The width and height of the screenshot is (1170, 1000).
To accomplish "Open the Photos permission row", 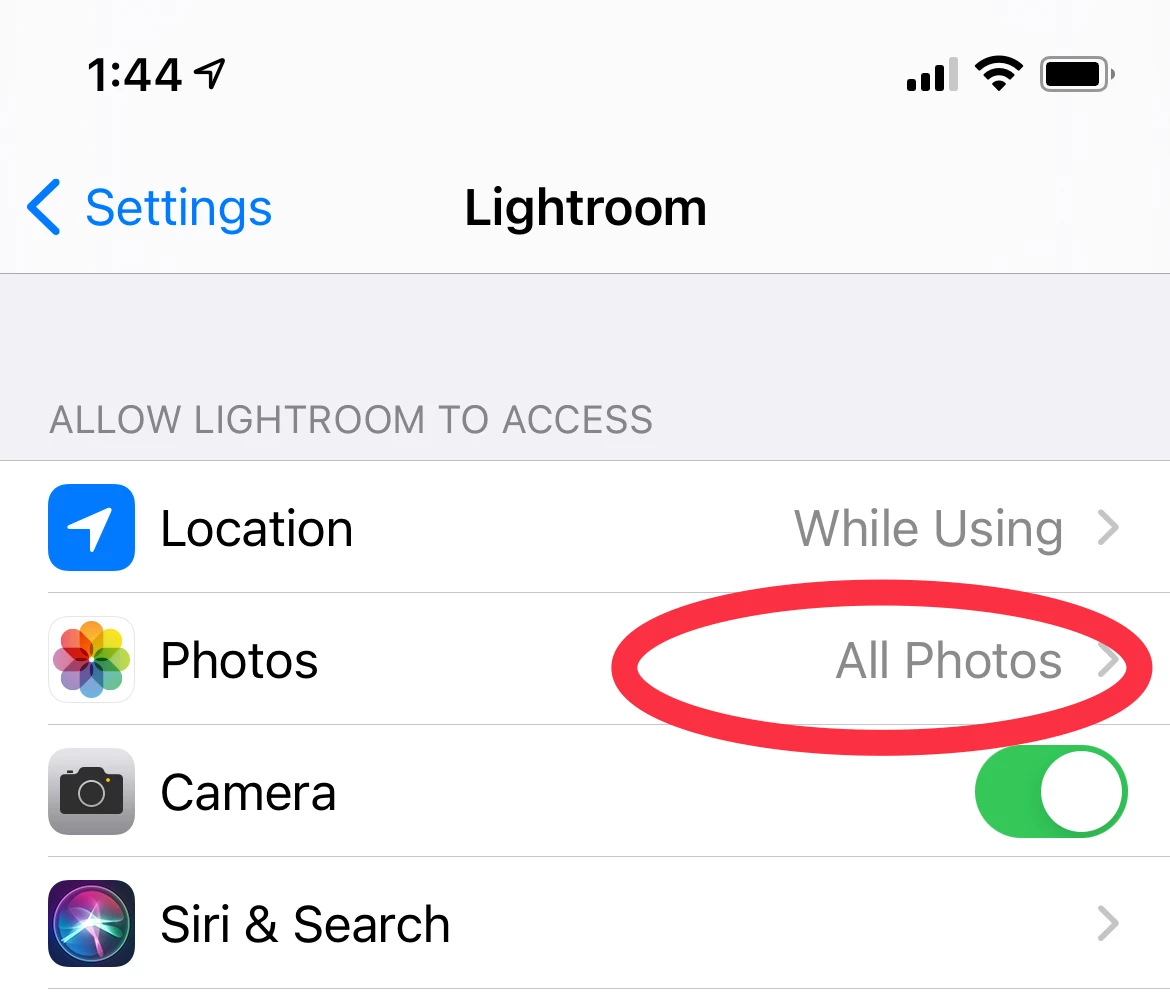I will (x=585, y=660).
